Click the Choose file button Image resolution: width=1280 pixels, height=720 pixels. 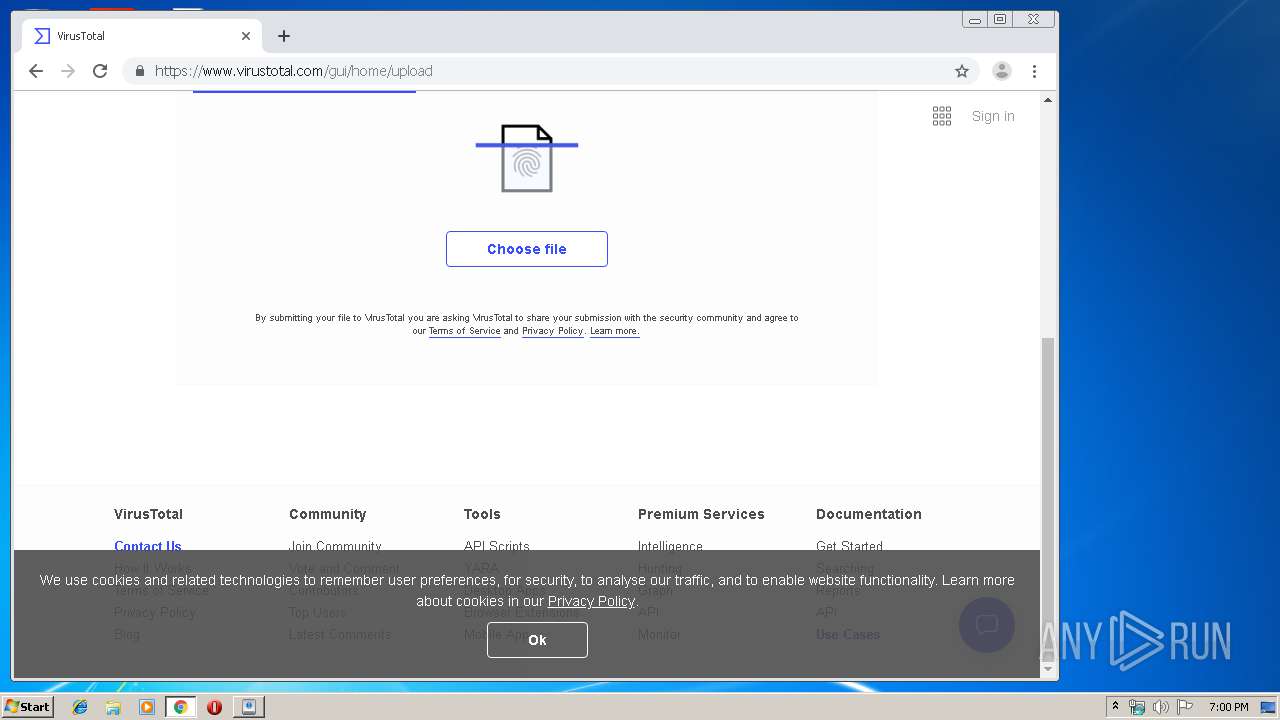527,249
